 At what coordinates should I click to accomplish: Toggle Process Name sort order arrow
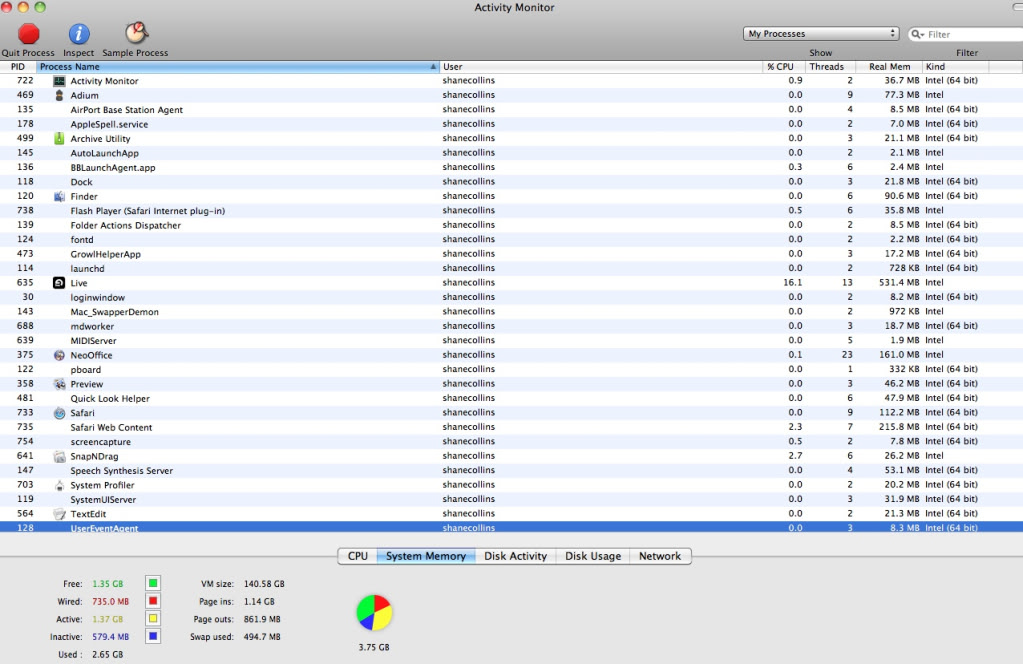tap(433, 67)
